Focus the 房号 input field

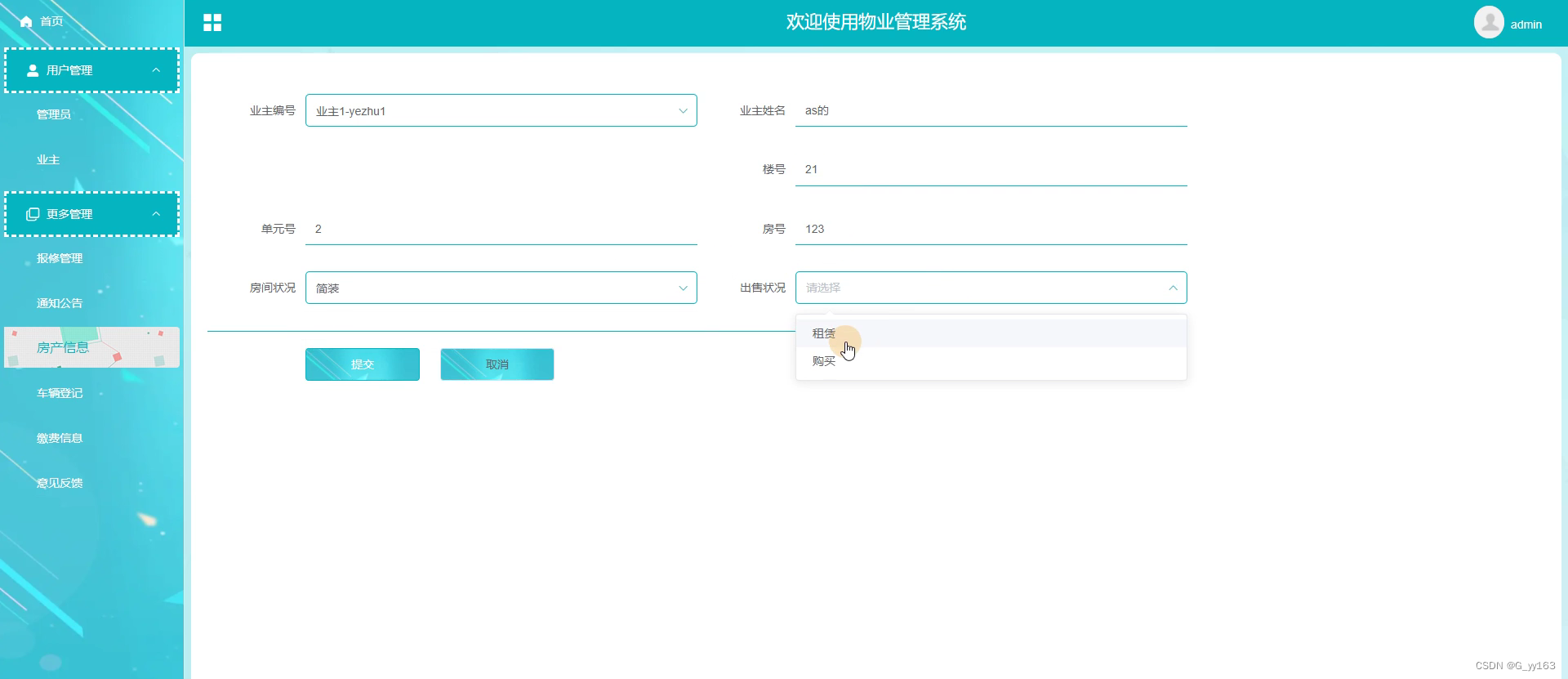[991, 229]
